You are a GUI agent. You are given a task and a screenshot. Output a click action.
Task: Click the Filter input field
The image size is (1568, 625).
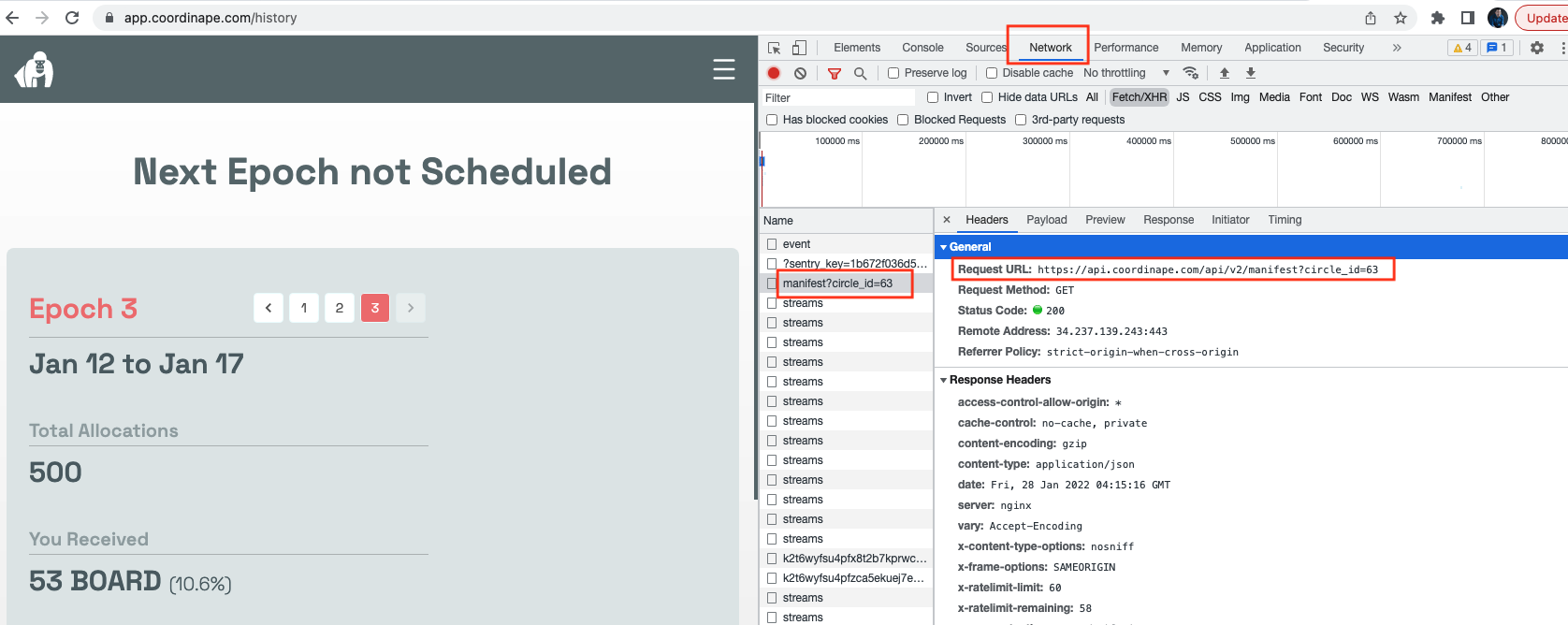pyautogui.click(x=838, y=97)
